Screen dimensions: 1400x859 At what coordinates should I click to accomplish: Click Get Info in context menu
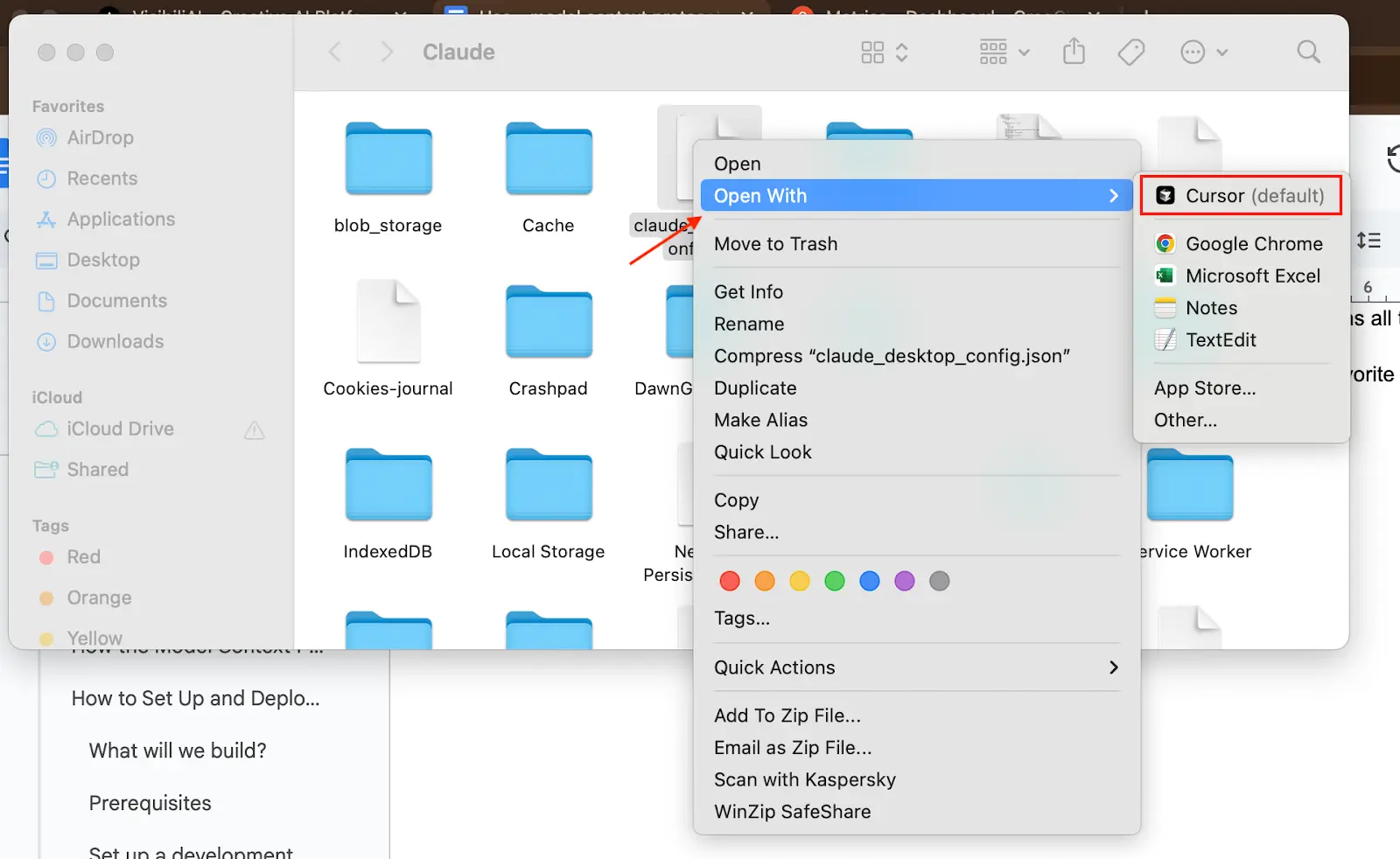916,292
